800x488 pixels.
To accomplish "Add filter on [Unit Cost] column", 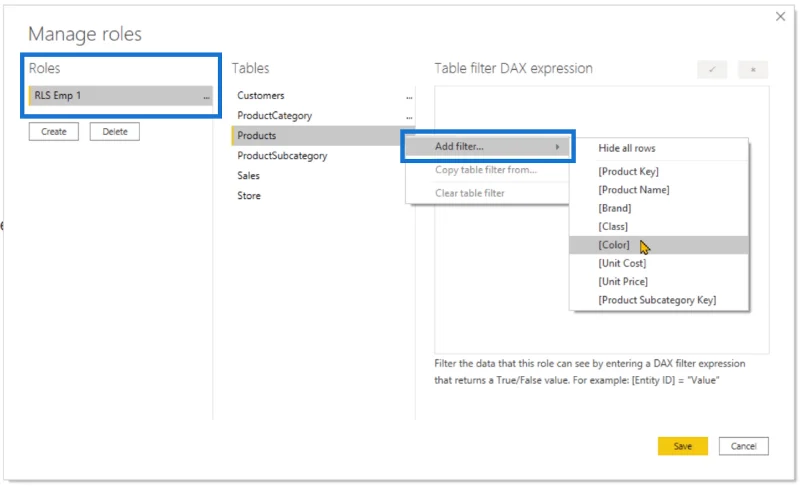I will click(x=659, y=263).
